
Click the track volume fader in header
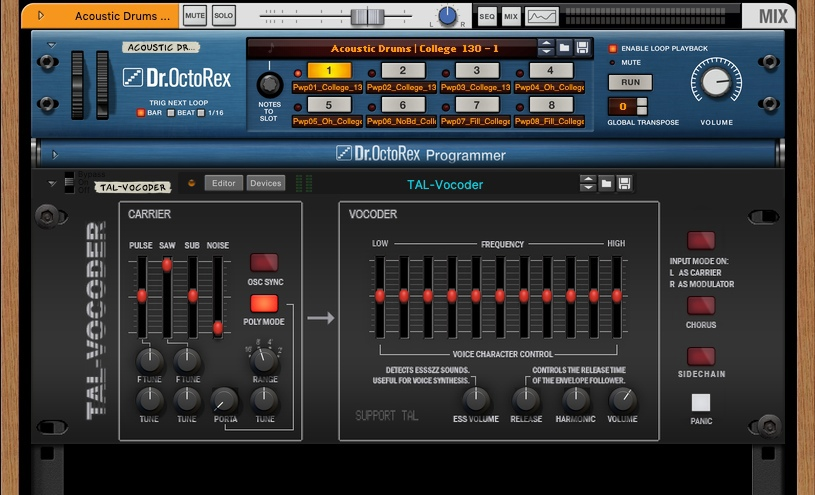coord(367,17)
